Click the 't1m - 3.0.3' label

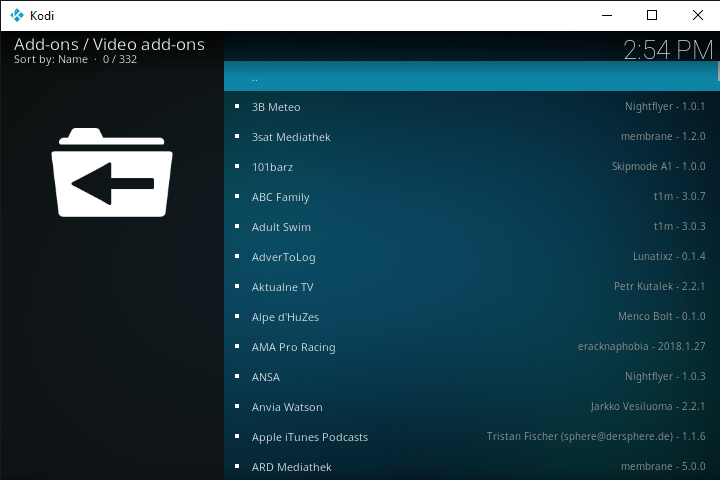click(x=680, y=226)
